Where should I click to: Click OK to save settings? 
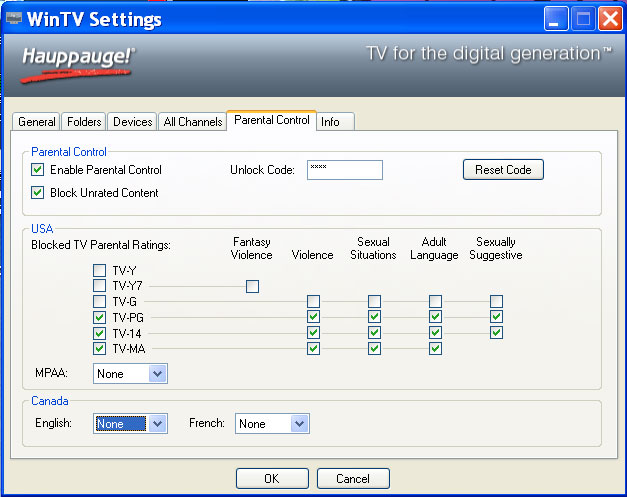(x=271, y=479)
